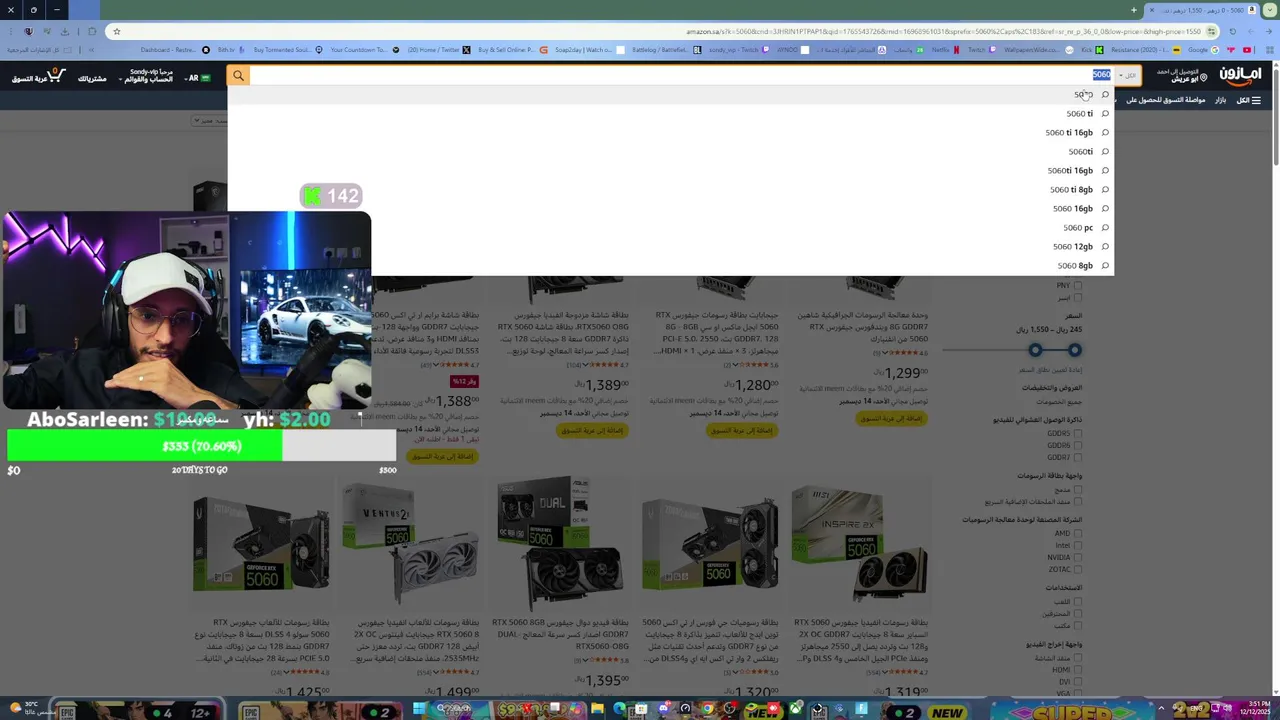
Task: Click the browser bookmark star icon
Action: [116, 31]
